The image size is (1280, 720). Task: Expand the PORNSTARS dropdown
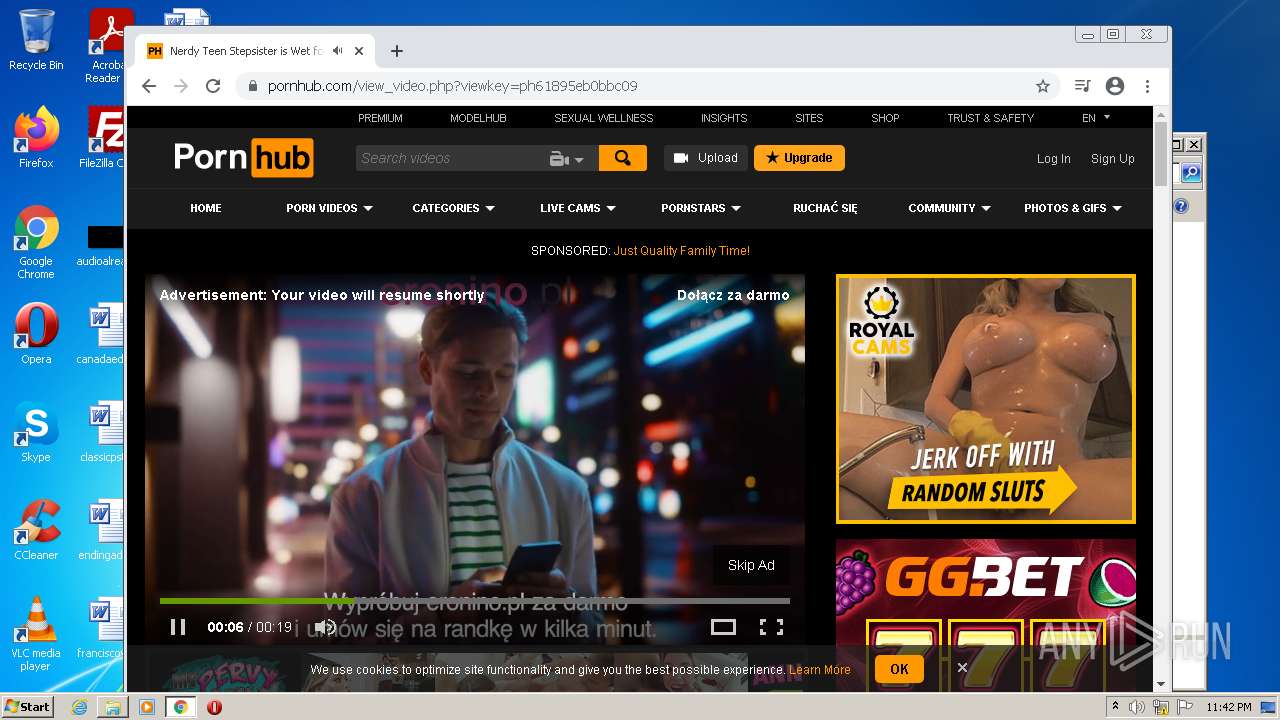[700, 208]
